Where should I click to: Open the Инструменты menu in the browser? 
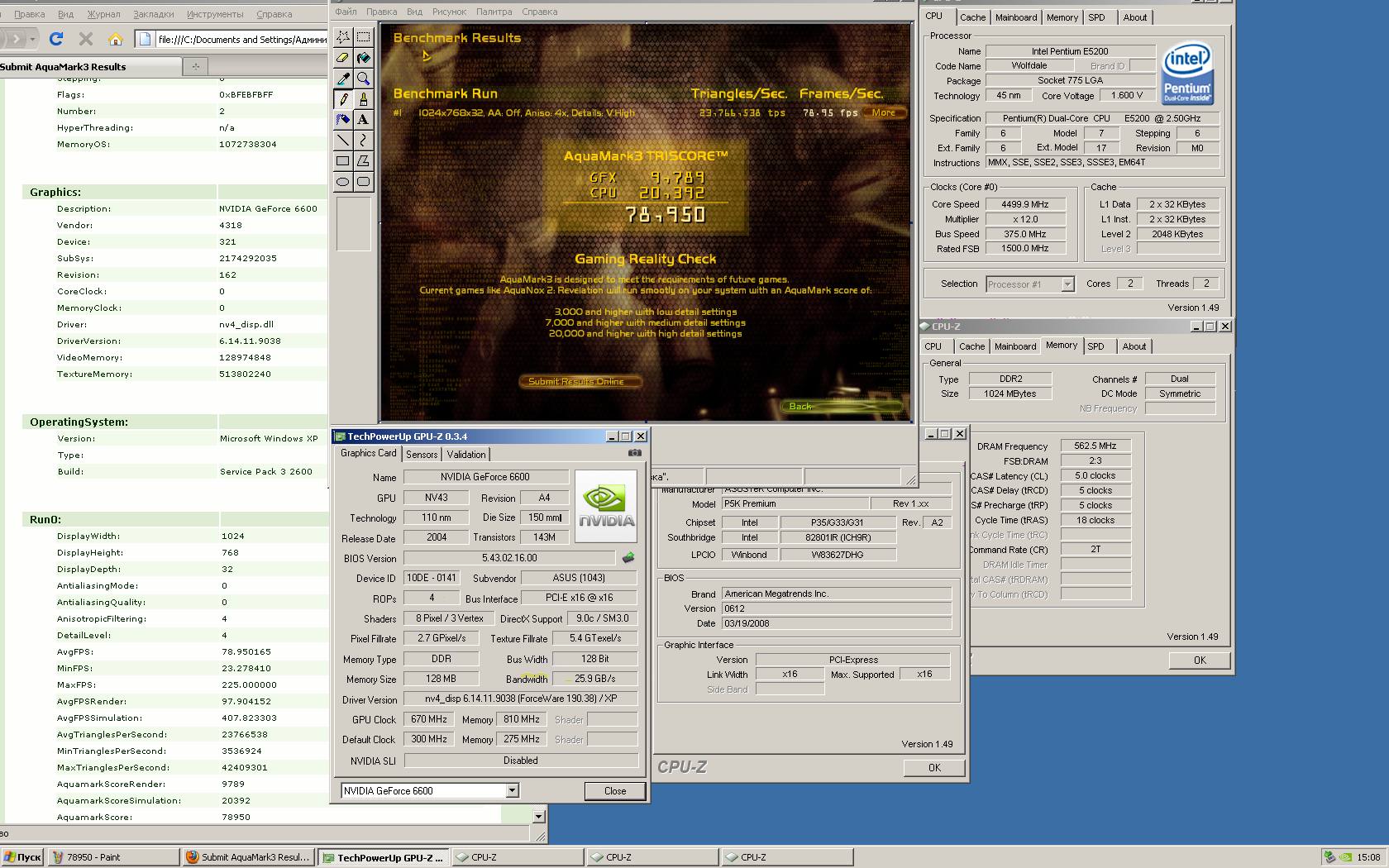215,14
